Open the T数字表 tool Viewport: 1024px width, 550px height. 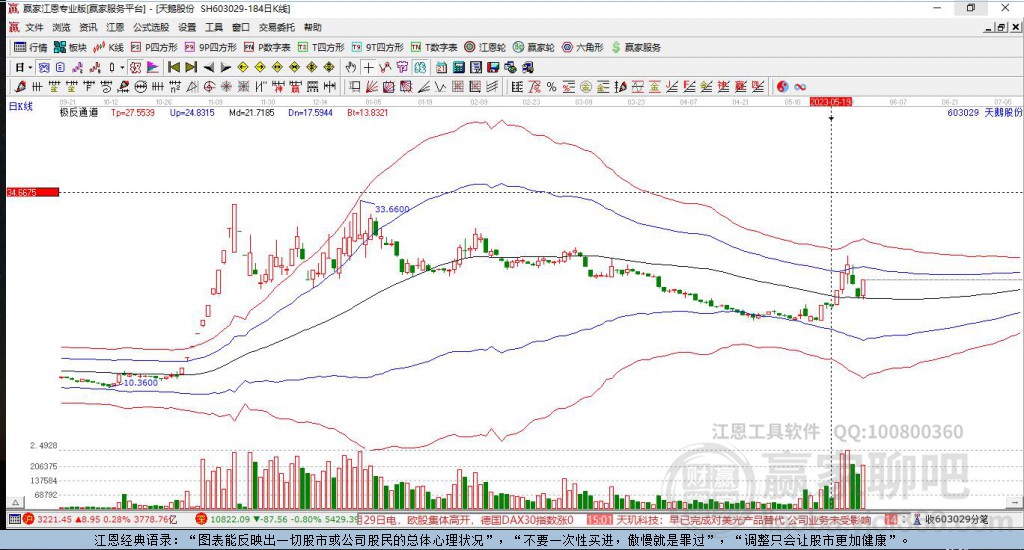(434, 47)
